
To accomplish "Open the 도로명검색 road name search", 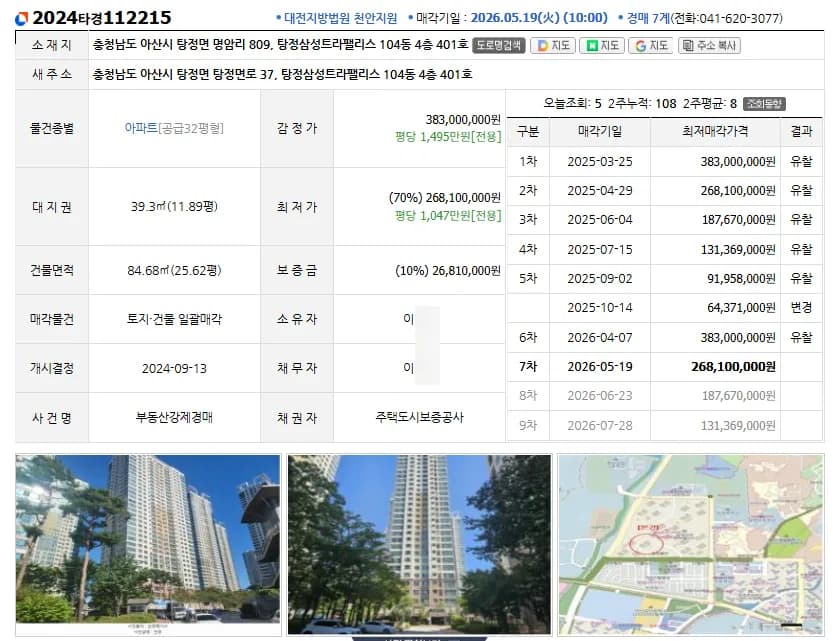I will coord(498,46).
